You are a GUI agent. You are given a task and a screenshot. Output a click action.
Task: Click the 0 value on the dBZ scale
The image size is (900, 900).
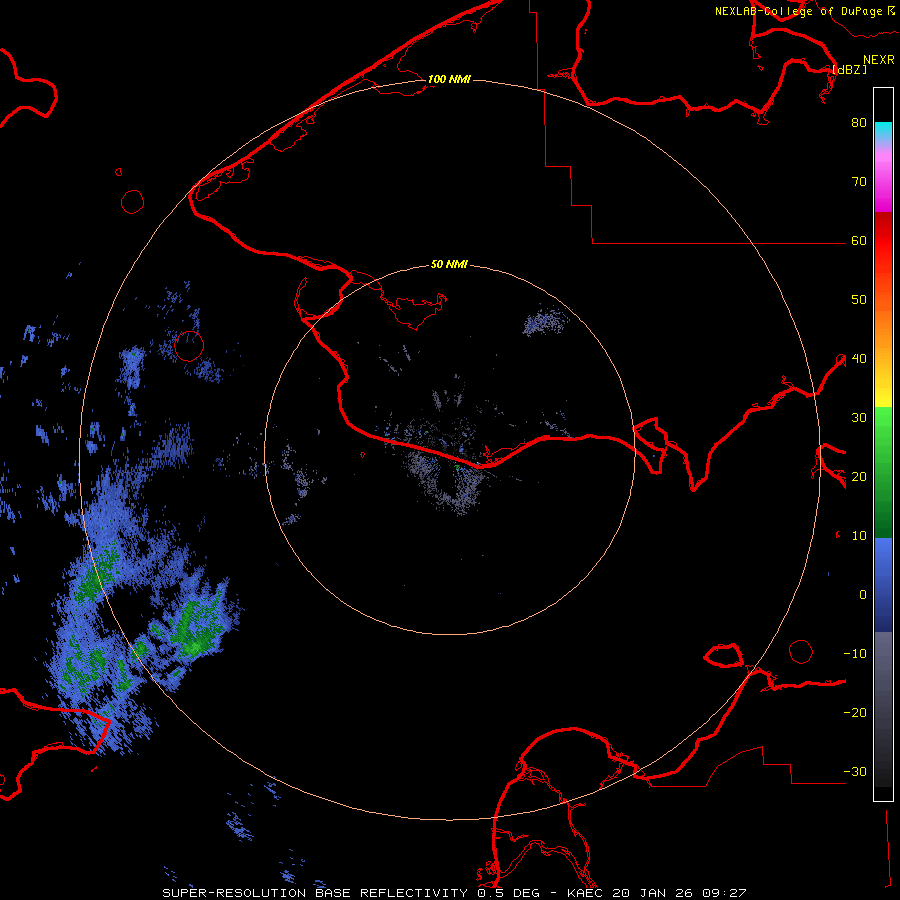pos(863,595)
